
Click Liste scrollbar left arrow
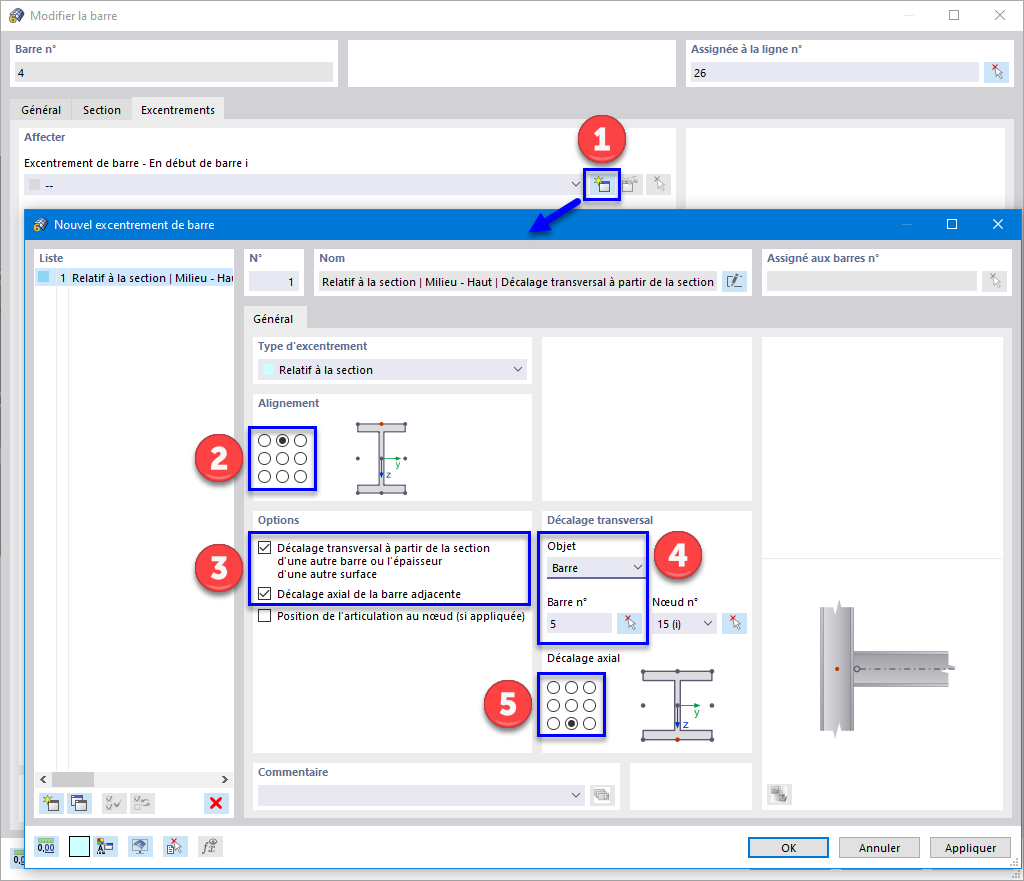coord(43,779)
